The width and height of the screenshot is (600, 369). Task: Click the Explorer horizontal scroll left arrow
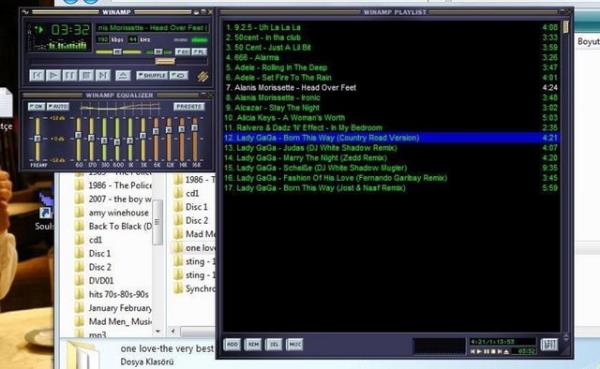[x=173, y=331]
